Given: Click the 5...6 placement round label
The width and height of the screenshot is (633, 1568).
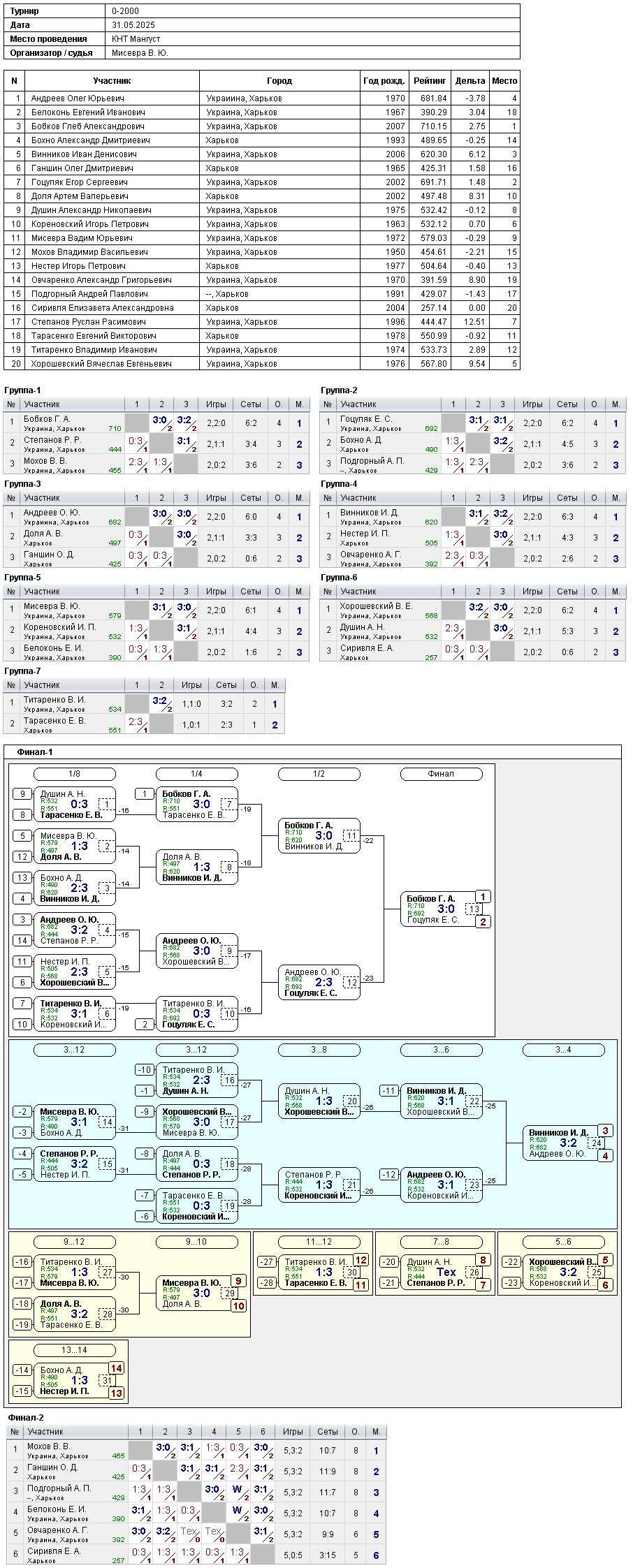Looking at the screenshot, I should click(x=564, y=1242).
